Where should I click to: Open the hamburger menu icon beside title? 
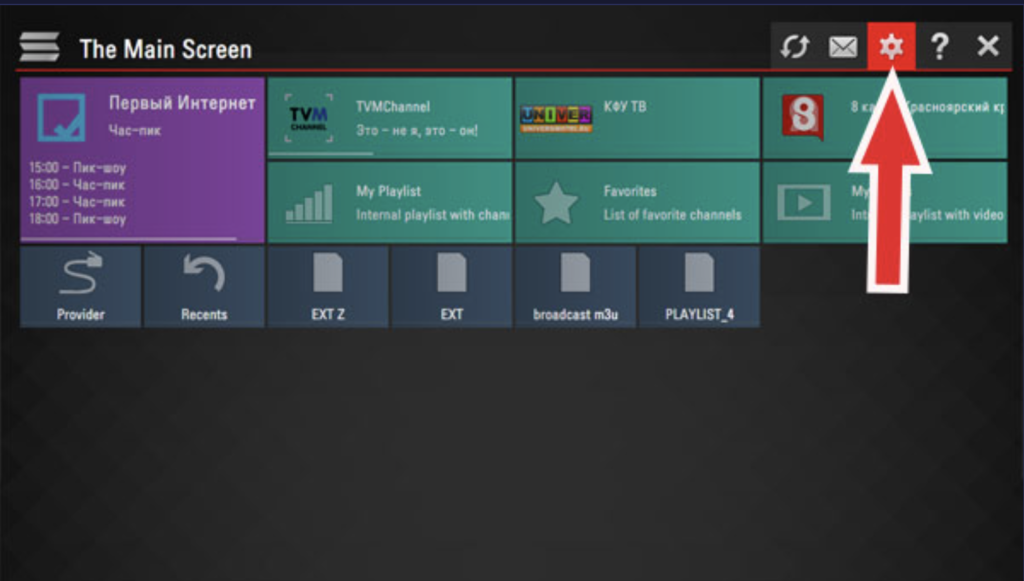39,48
